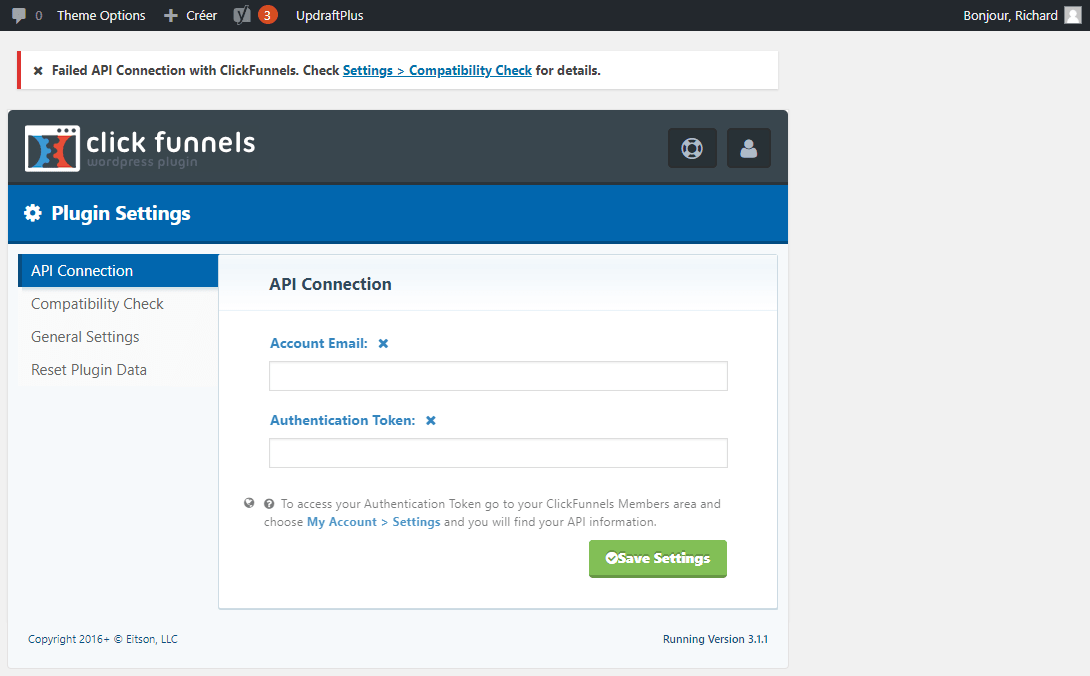Click the ClickFunnels logo icon
This screenshot has height=676, width=1090.
[52, 148]
